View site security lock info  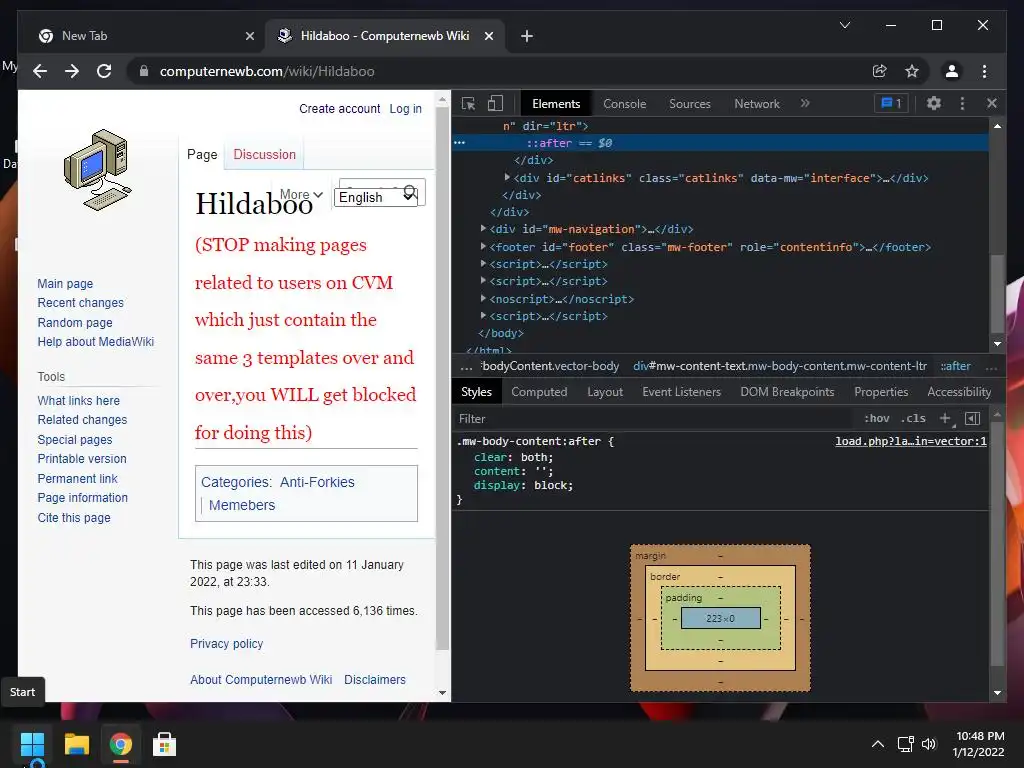coord(144,71)
